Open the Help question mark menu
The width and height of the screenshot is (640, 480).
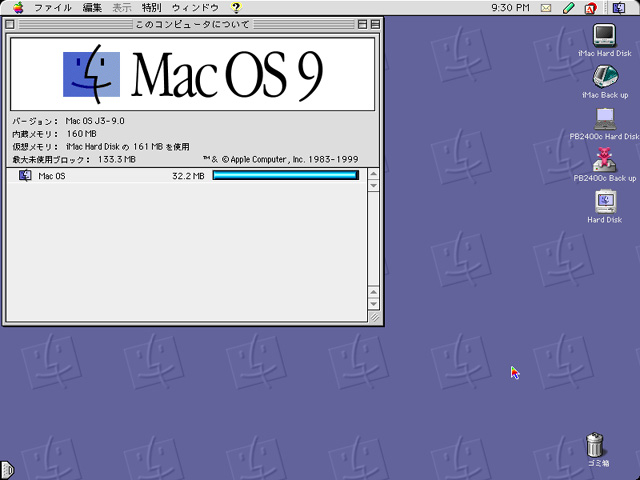pyautogui.click(x=236, y=7)
